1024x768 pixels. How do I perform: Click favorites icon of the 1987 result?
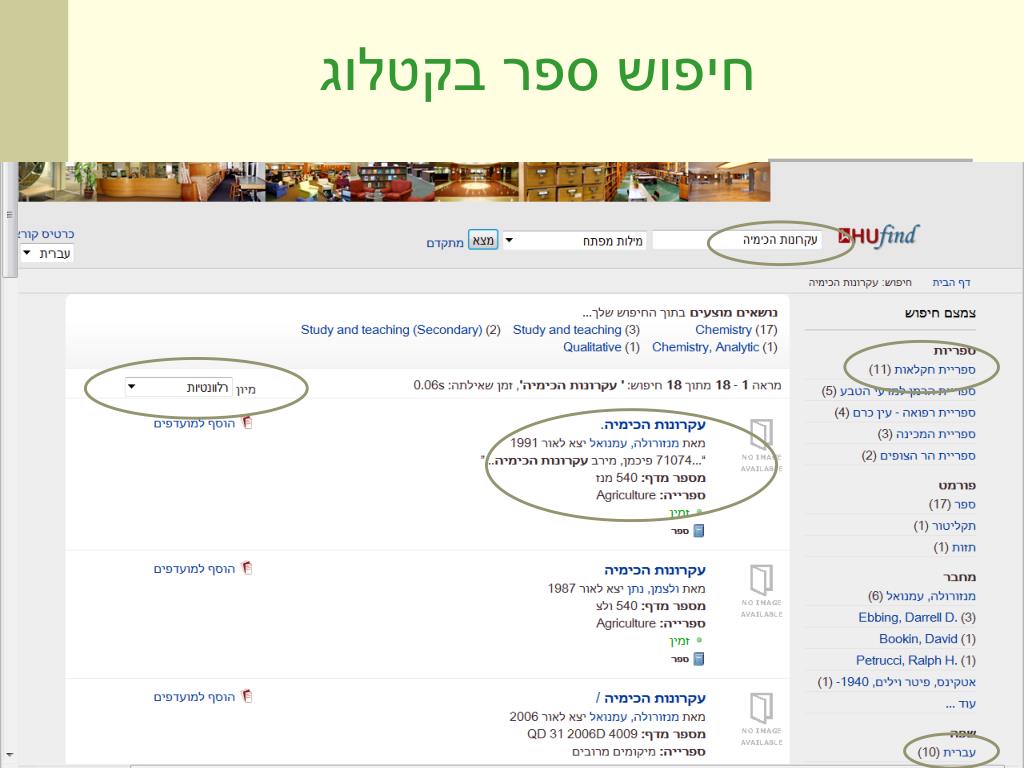247,568
